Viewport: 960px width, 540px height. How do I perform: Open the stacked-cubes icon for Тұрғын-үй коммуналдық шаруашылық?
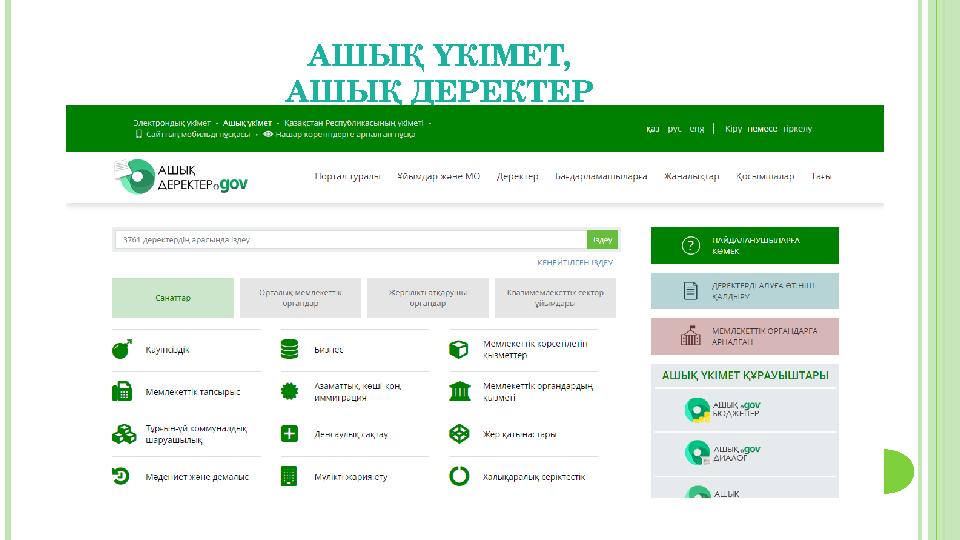(x=124, y=434)
